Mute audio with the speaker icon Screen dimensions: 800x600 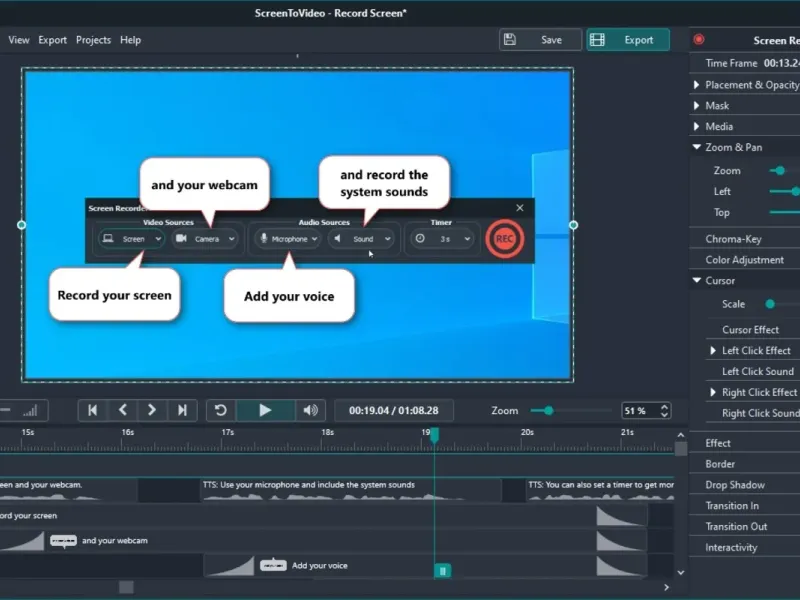(x=310, y=411)
